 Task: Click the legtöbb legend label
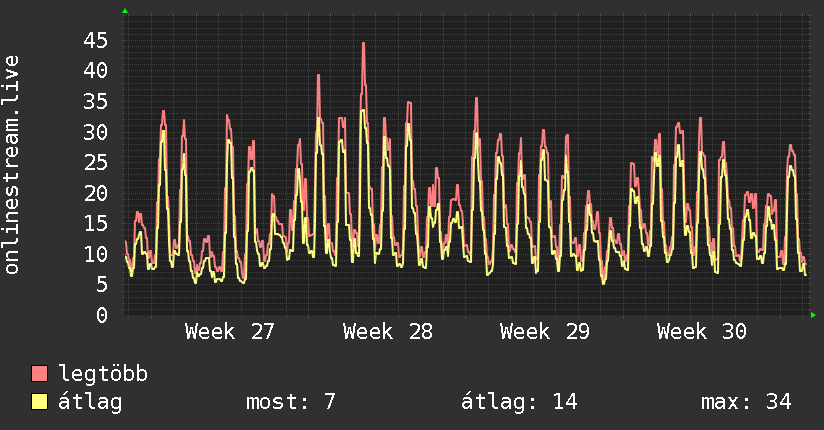(x=103, y=374)
